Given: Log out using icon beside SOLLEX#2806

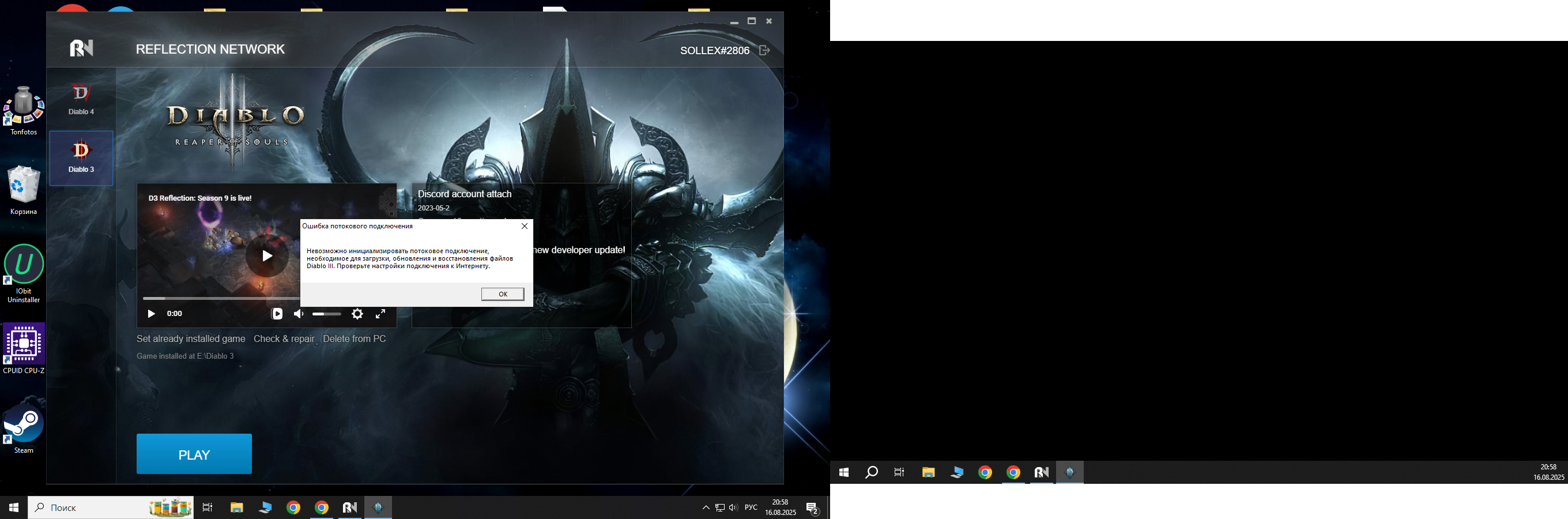Looking at the screenshot, I should pos(764,50).
